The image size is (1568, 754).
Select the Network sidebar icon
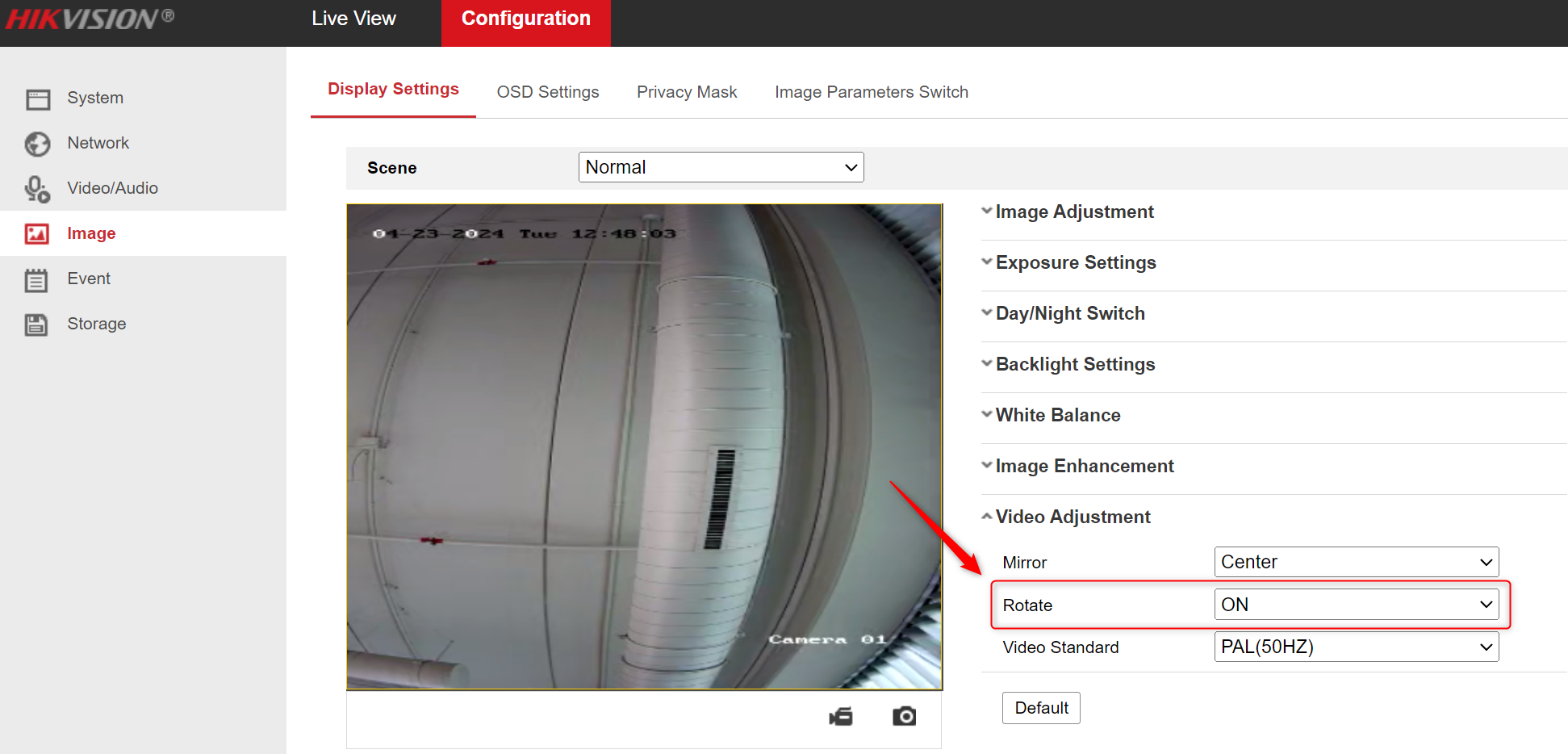[x=38, y=143]
